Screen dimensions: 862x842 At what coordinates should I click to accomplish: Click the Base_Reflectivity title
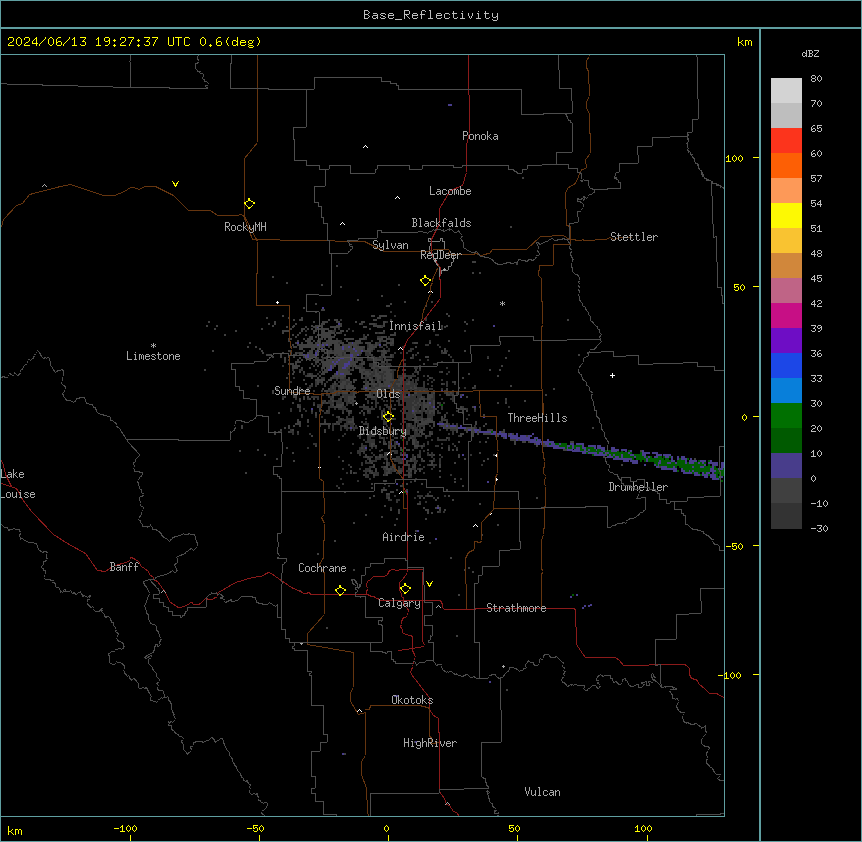(431, 15)
